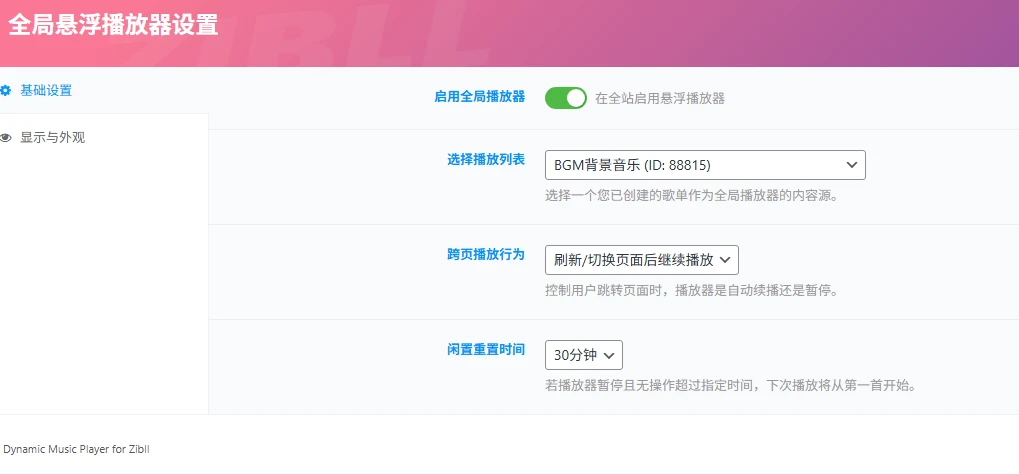Click the 闲置重置时间 field label
The height and width of the screenshot is (474, 1019).
[485, 350]
